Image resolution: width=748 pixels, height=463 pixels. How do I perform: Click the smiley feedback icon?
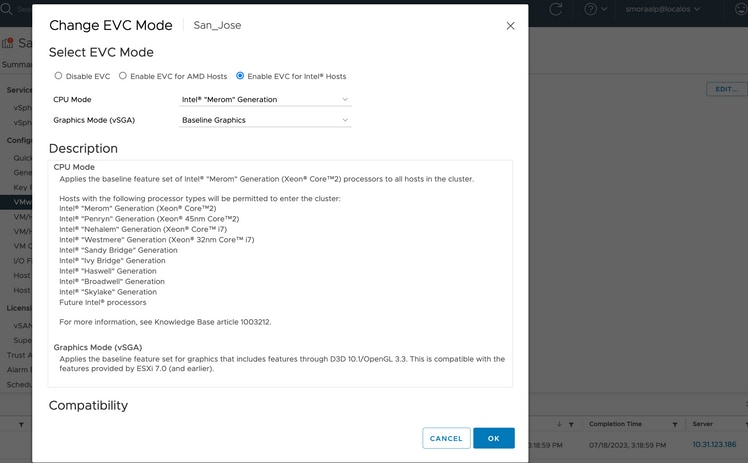[x=742, y=9]
